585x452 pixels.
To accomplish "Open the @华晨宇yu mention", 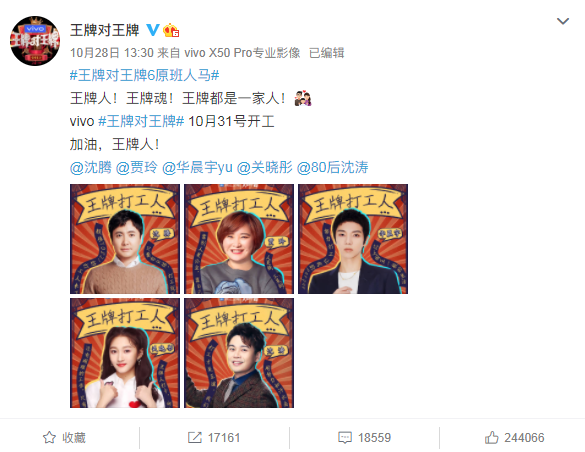I will click(197, 167).
